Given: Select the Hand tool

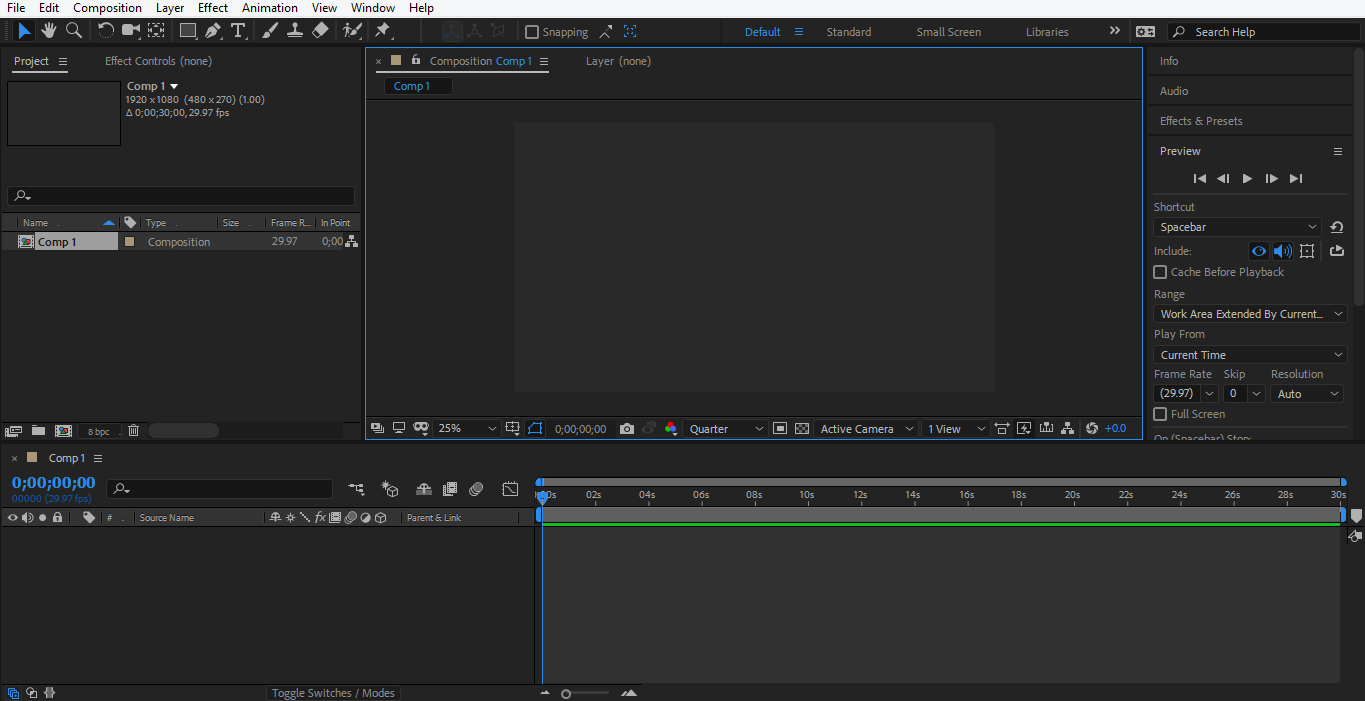Looking at the screenshot, I should [x=49, y=31].
